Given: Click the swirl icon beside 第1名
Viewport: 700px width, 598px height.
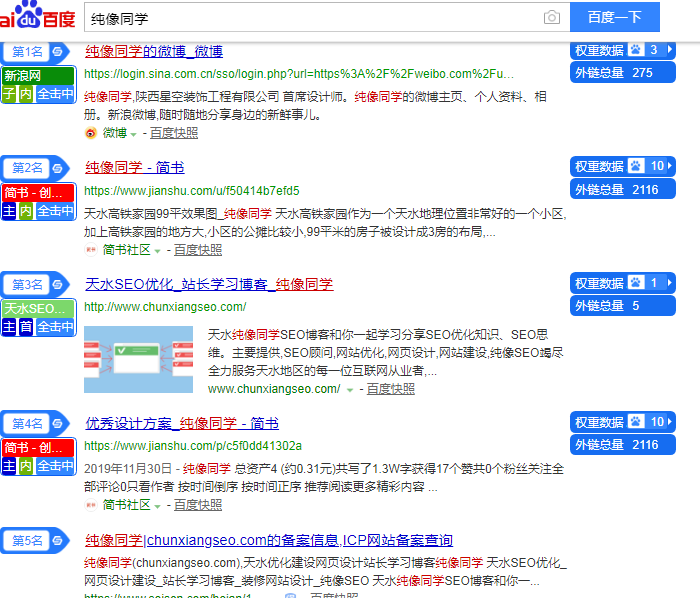Looking at the screenshot, I should [x=58, y=51].
